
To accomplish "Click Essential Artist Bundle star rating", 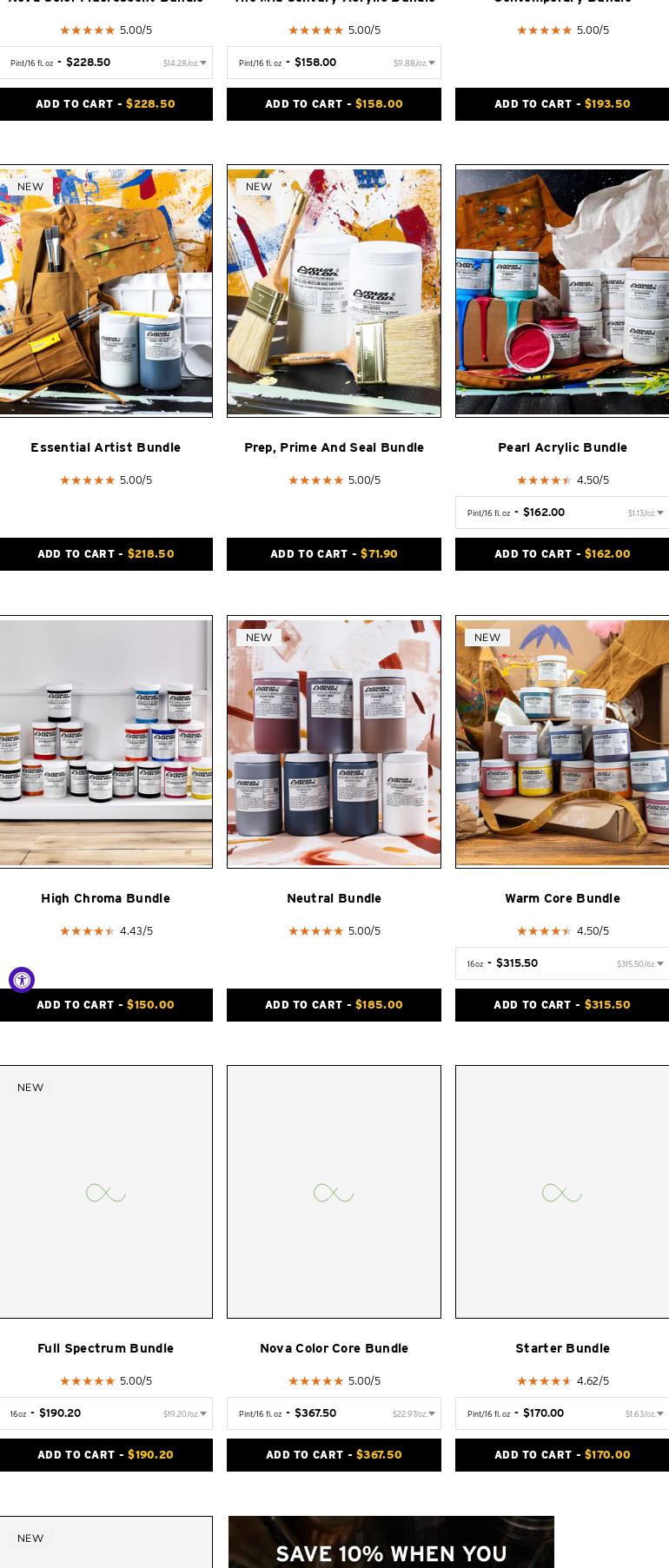I will click(x=87, y=480).
